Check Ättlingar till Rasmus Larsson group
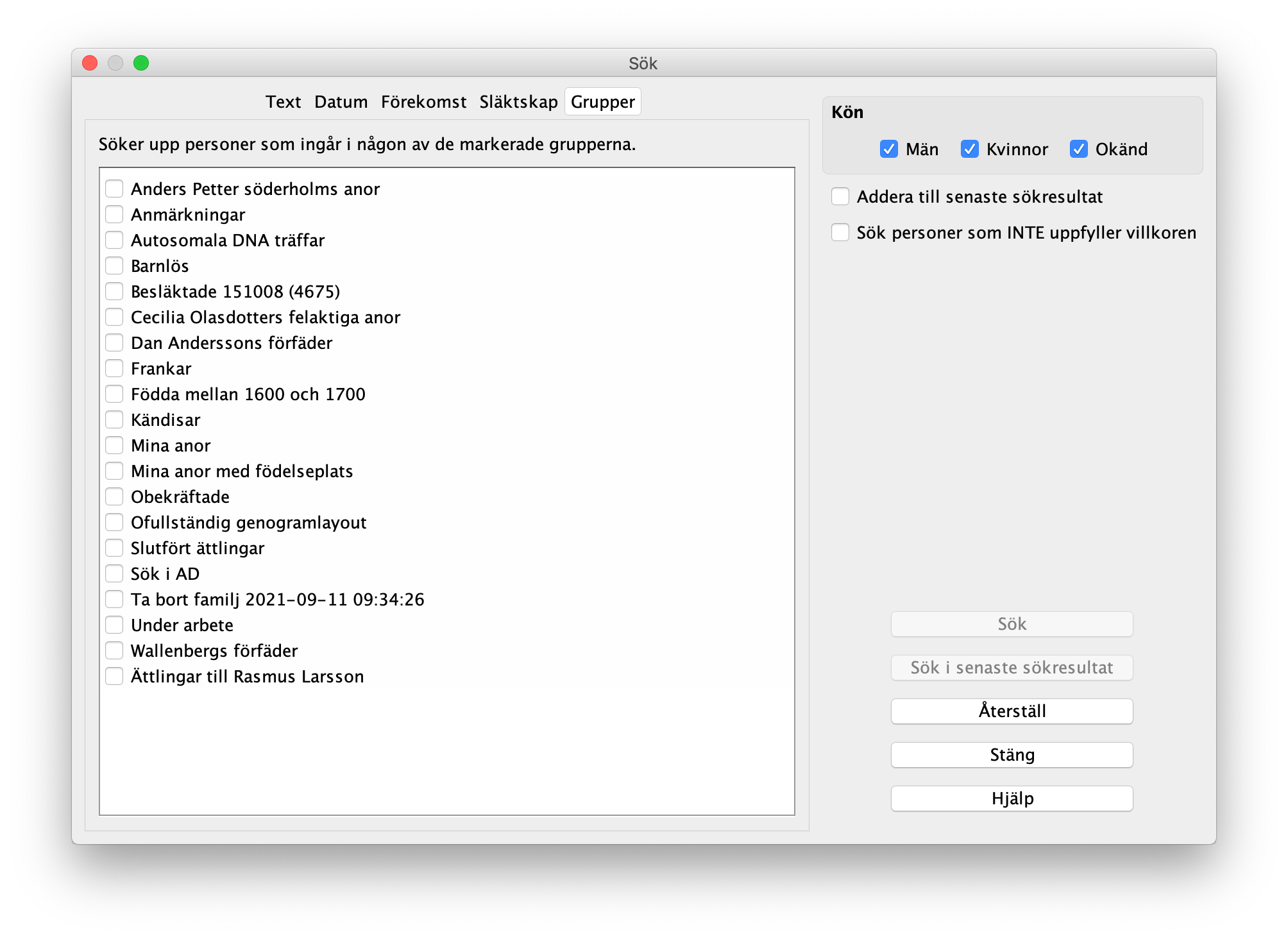This screenshot has height=939, width=1288. click(x=114, y=676)
